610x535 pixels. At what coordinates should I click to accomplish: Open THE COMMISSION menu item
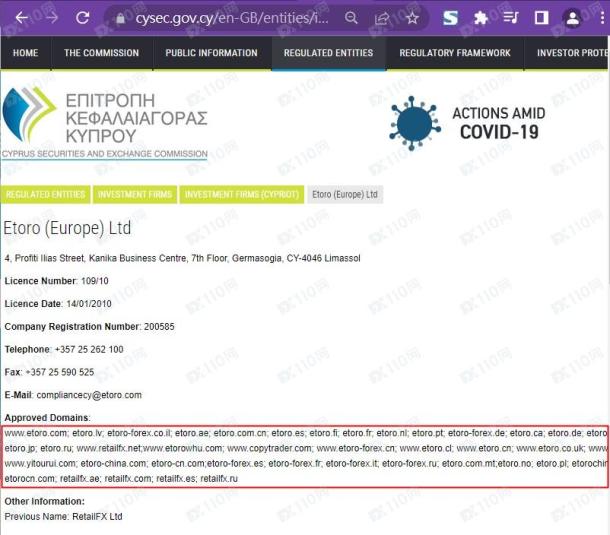point(102,53)
